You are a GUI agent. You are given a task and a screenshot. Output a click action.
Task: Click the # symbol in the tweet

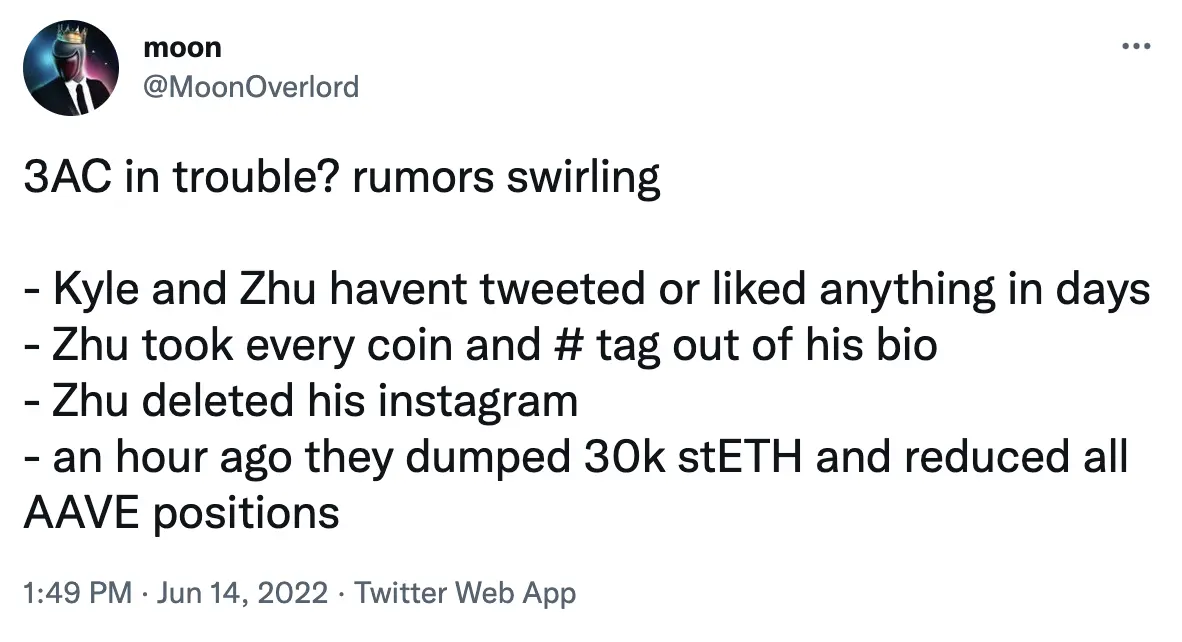tap(568, 345)
